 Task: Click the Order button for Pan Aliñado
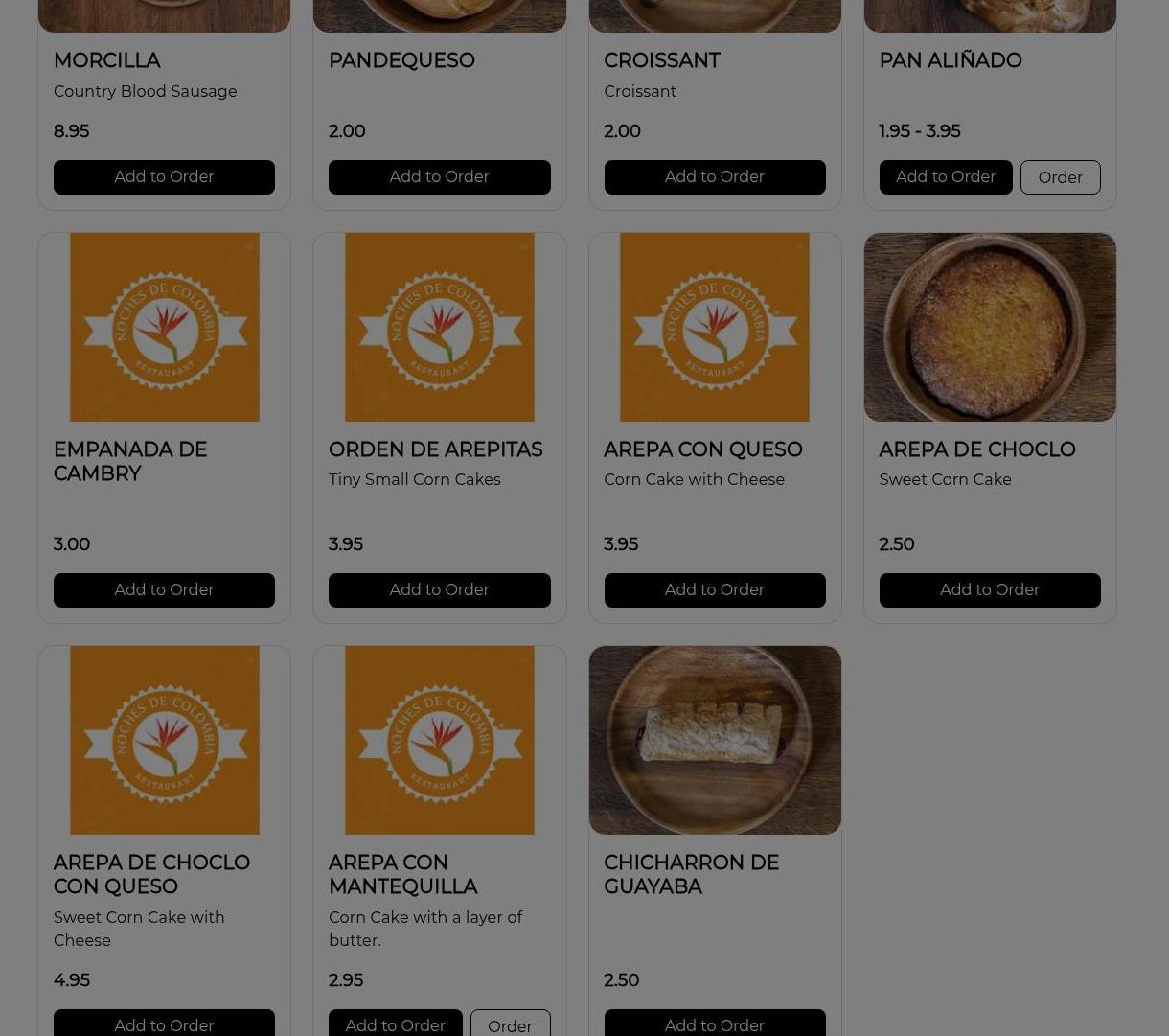click(1061, 177)
